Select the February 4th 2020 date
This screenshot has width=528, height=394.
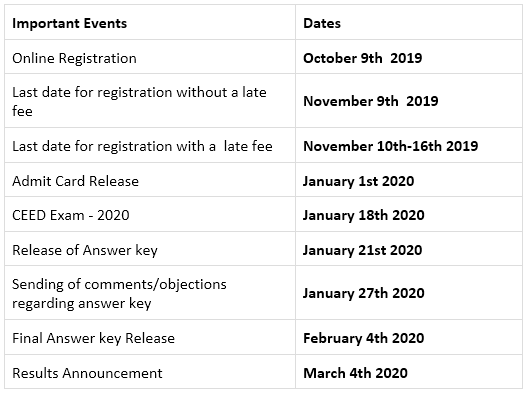tap(363, 338)
